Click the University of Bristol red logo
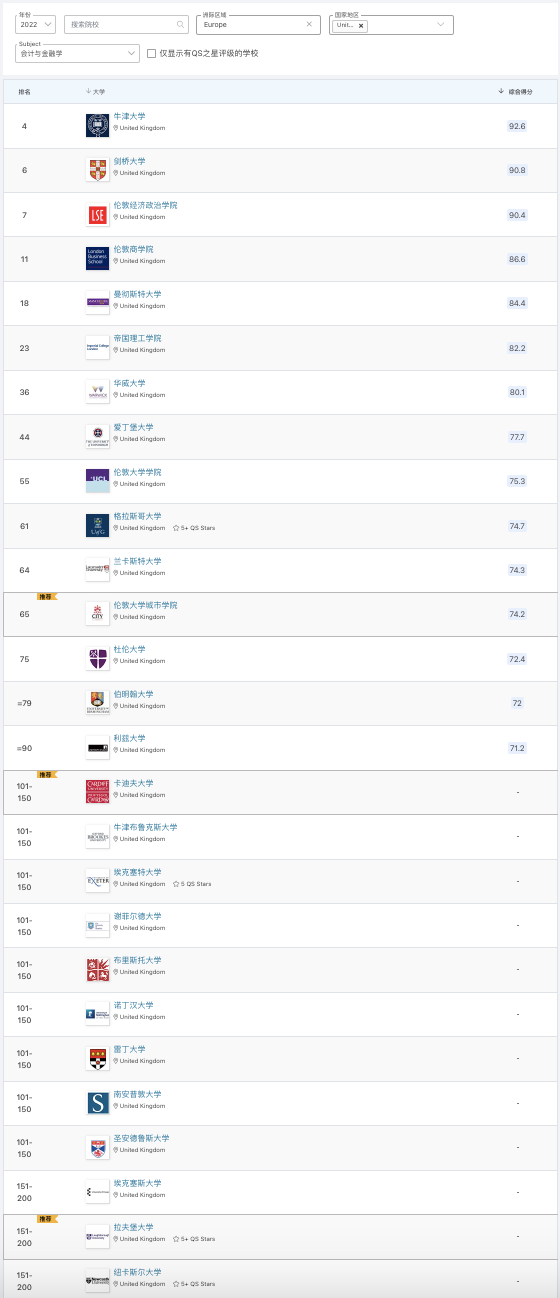Viewport: 560px width, 1298px height. (97, 969)
